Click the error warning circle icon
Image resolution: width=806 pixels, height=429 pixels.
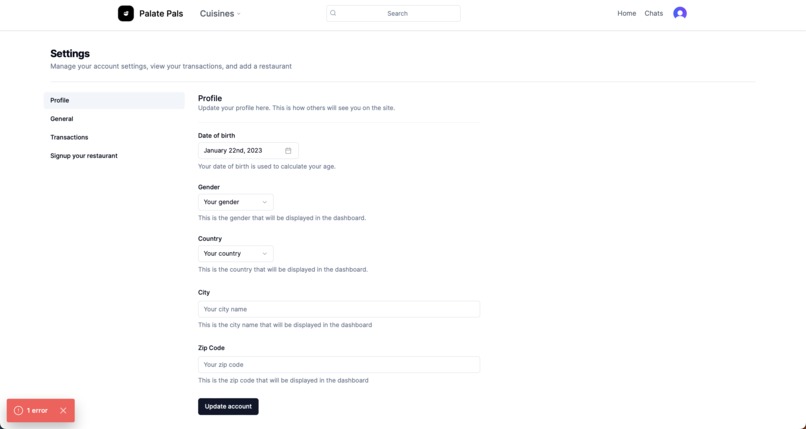click(19, 411)
